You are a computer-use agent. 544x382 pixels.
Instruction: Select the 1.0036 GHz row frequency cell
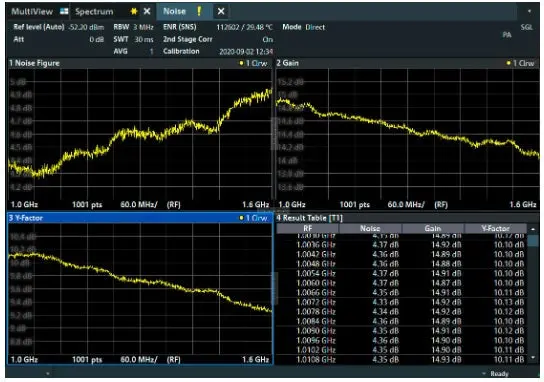pyautogui.click(x=316, y=245)
